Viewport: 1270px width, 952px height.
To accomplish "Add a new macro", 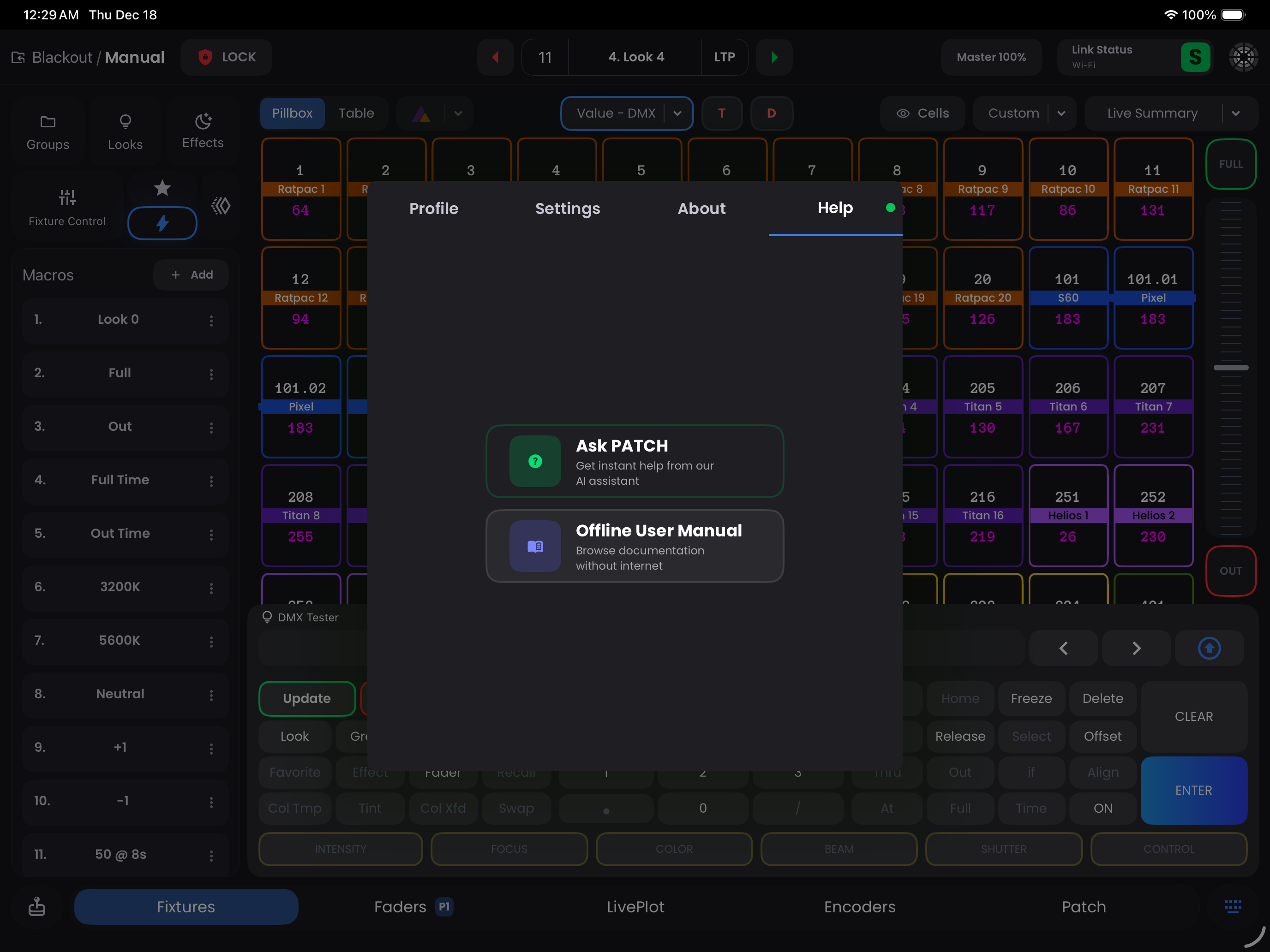I will click(x=191, y=275).
